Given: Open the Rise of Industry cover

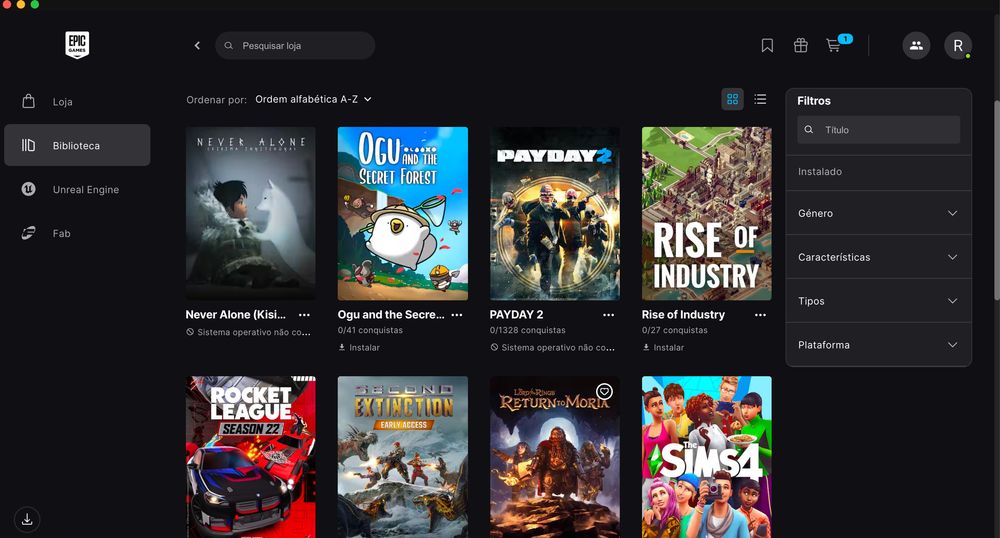Looking at the screenshot, I should coord(707,214).
